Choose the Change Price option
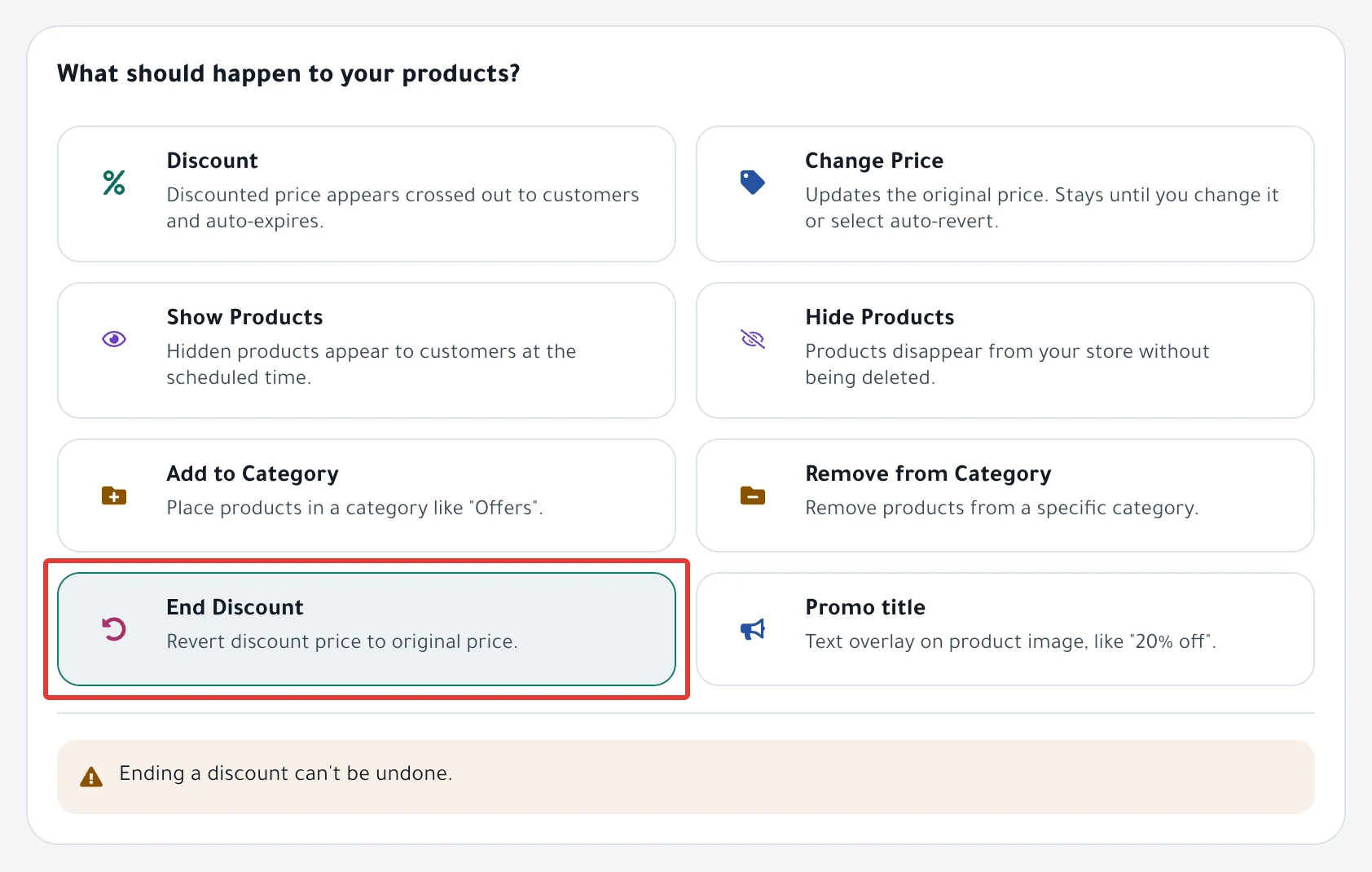This screenshot has width=1372, height=872. tap(1005, 194)
